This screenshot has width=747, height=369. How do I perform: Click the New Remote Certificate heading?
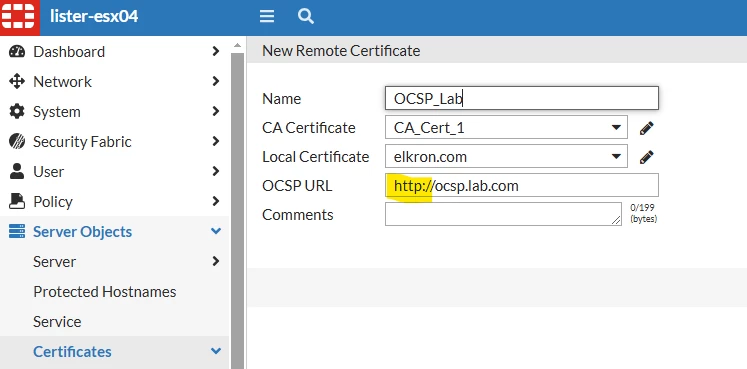point(341,50)
